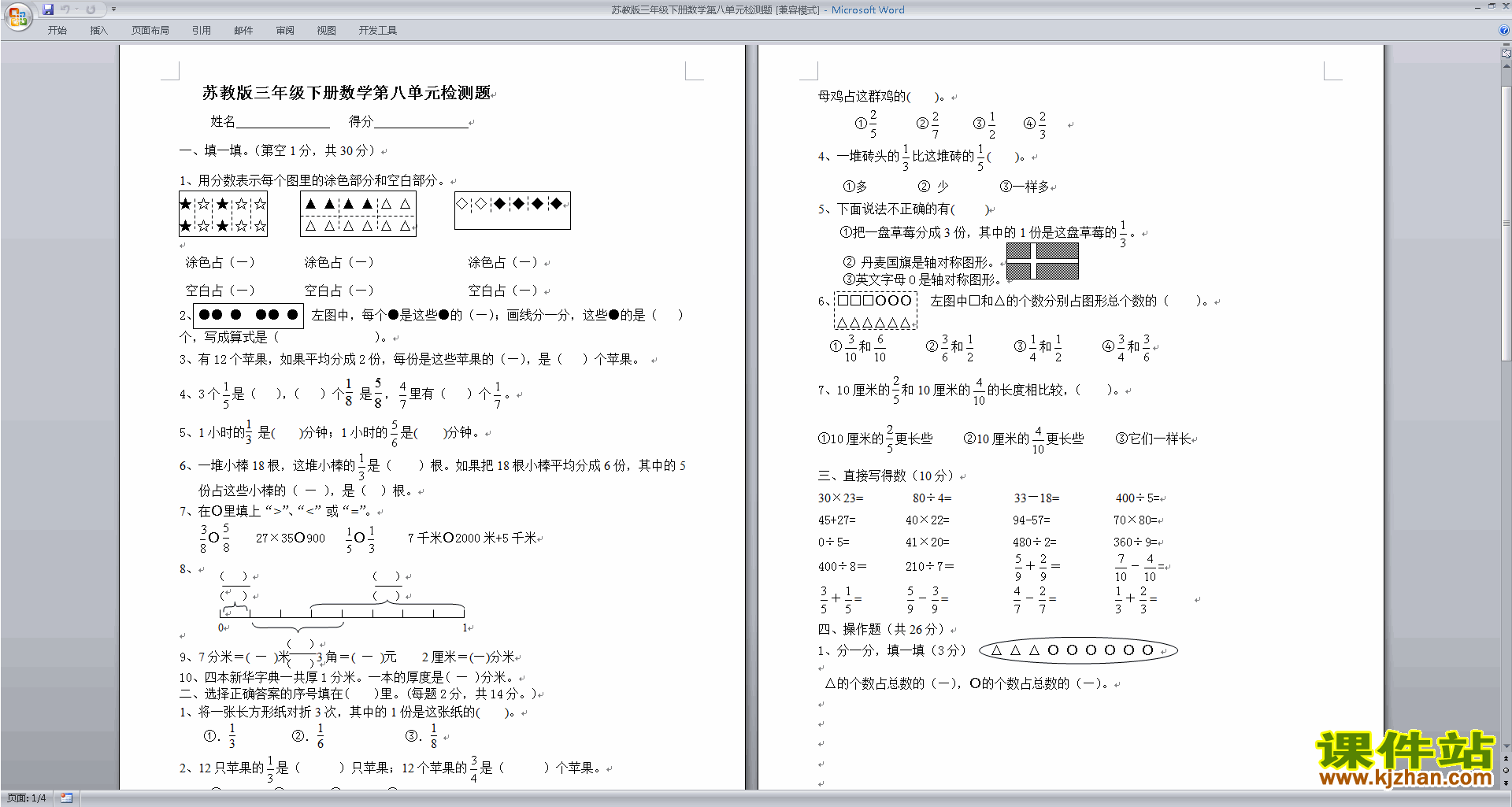
Task: Expand Customize Quick Access Toolbar dropdown
Action: [113, 9]
